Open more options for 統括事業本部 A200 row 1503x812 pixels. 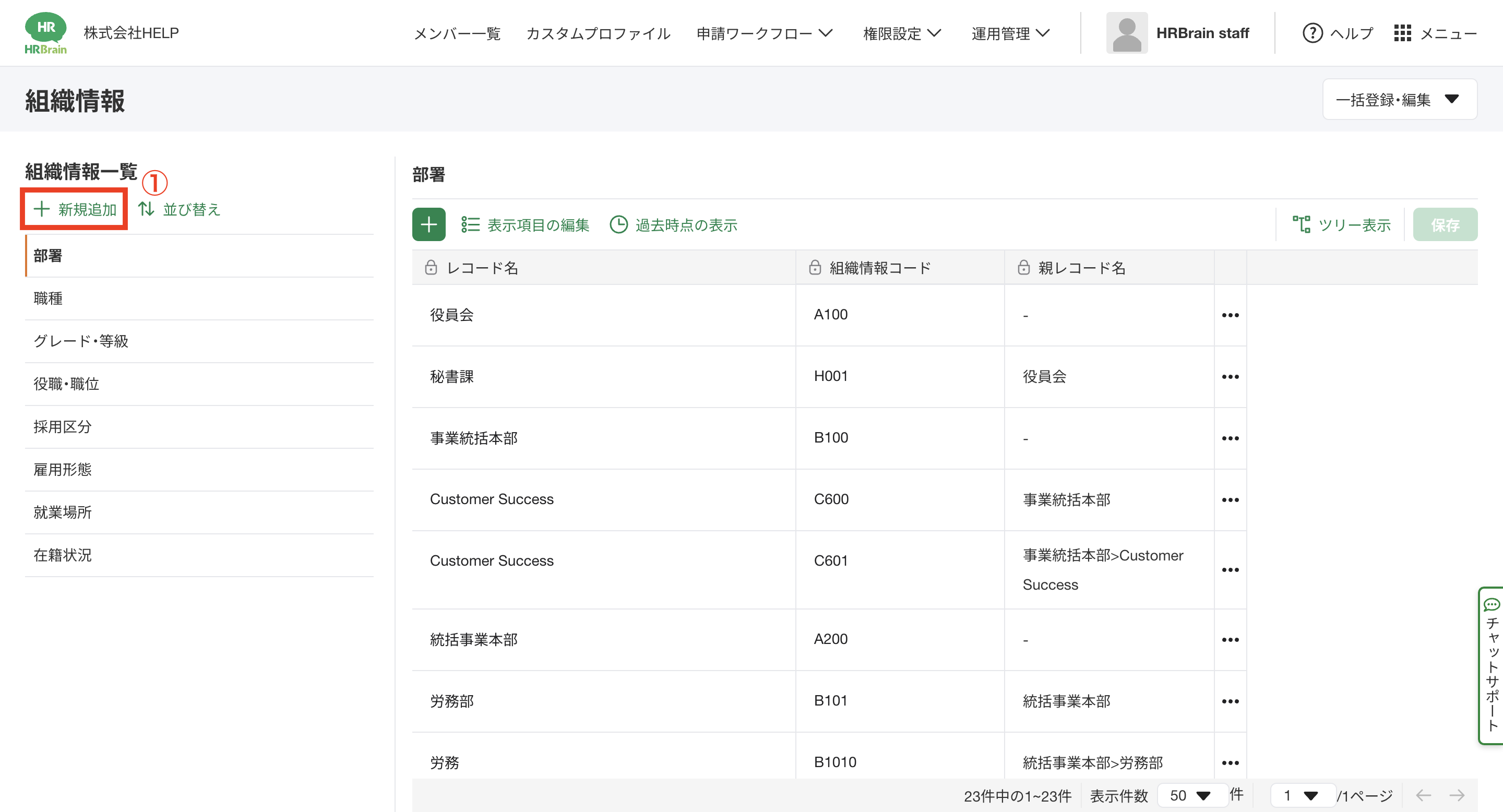tap(1230, 640)
